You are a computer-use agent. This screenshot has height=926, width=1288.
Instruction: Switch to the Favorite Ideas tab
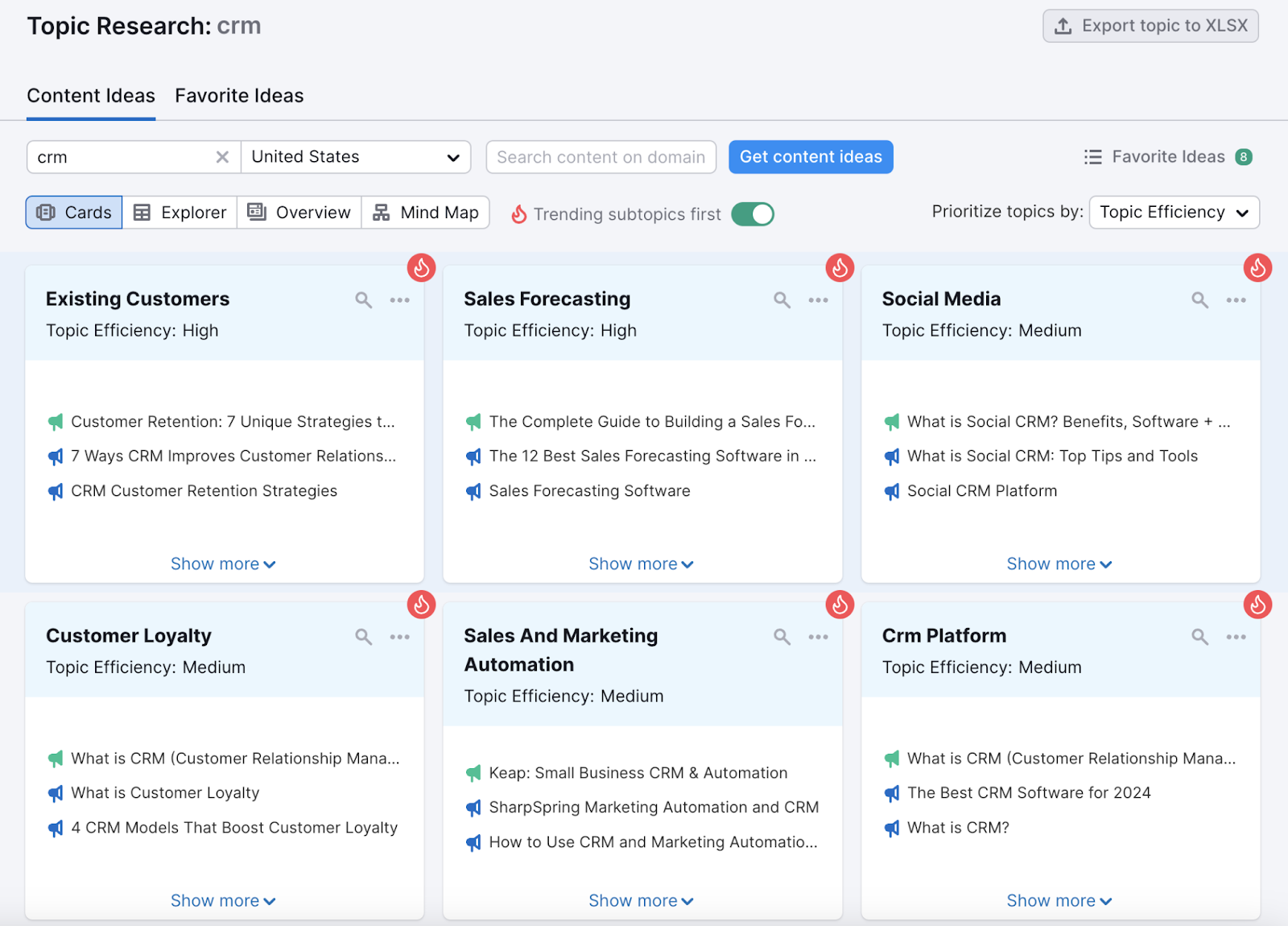point(238,95)
